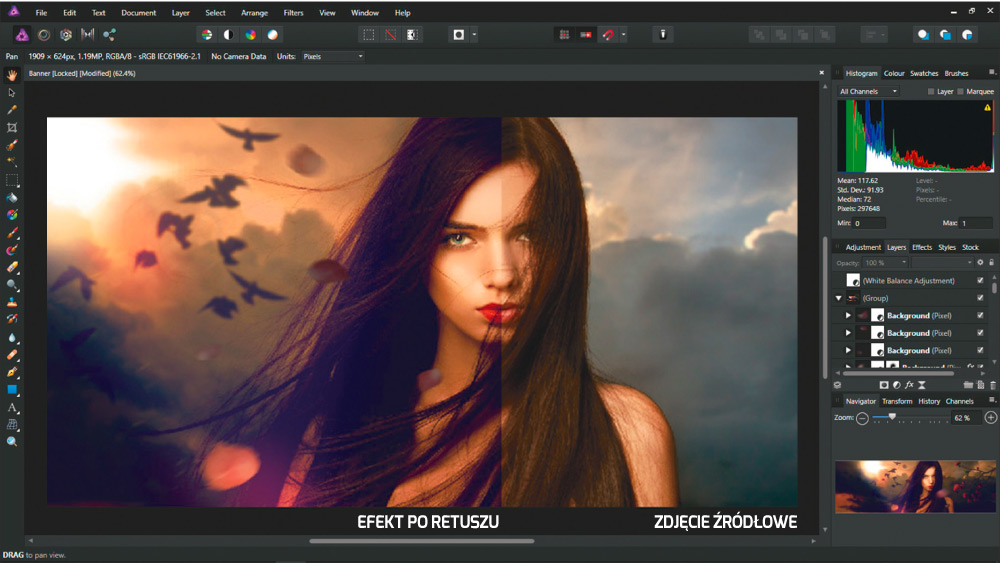Screen dimensions: 1000x563
Task: Apply Auto White Balance from the toolbar
Action: pos(272,34)
